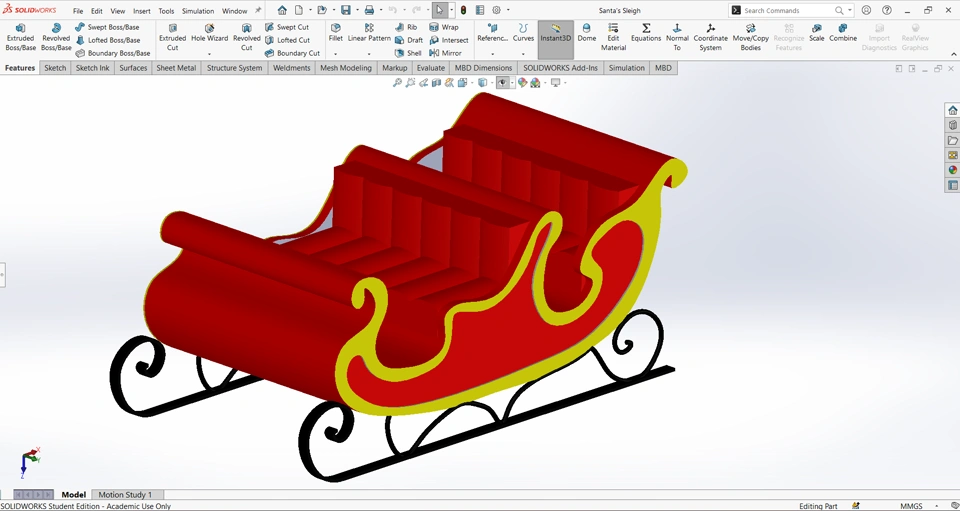Screen dimensions: 960x511
Task: Switch to the Sketch tab
Action: tap(55, 68)
